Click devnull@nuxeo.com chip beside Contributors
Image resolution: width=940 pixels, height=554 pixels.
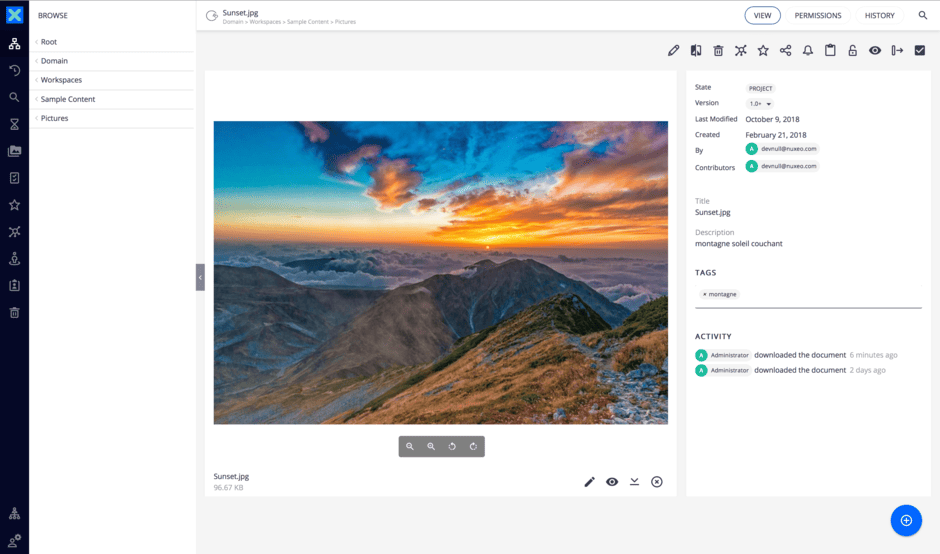coord(782,166)
